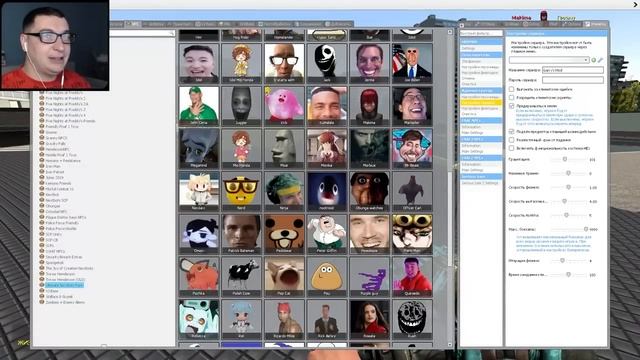
Task: Click the 'Макс. показаны' slider handle
Action: [586, 229]
